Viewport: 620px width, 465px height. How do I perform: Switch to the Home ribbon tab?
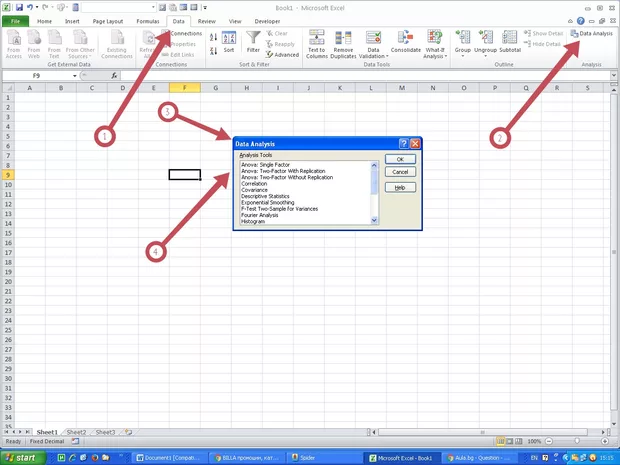[x=44, y=21]
